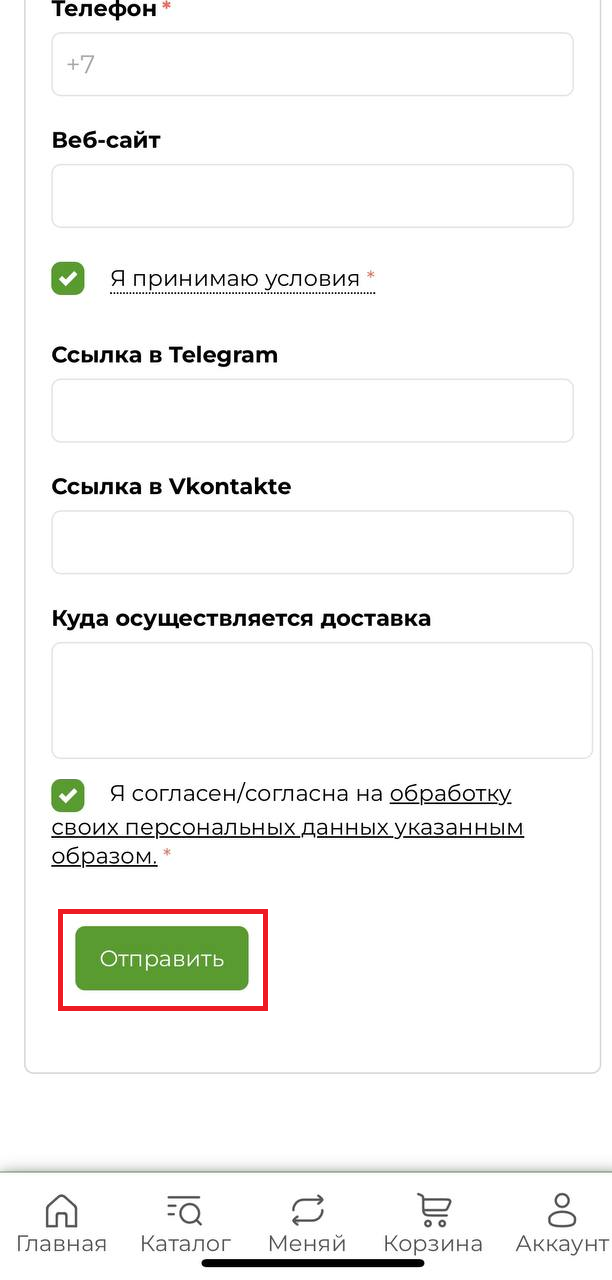Go to the Корзина tab label
Screen dimensions: 612x1280
point(433,1245)
